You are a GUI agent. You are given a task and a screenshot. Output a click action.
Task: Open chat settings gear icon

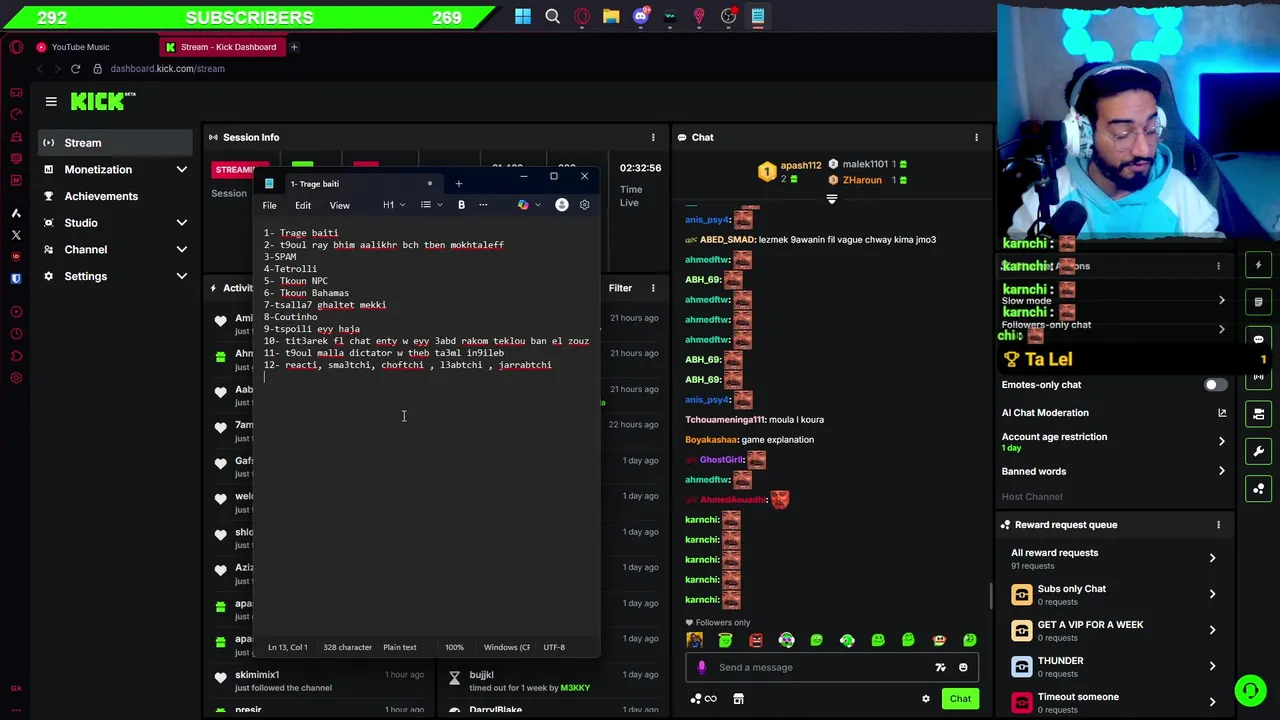(926, 699)
